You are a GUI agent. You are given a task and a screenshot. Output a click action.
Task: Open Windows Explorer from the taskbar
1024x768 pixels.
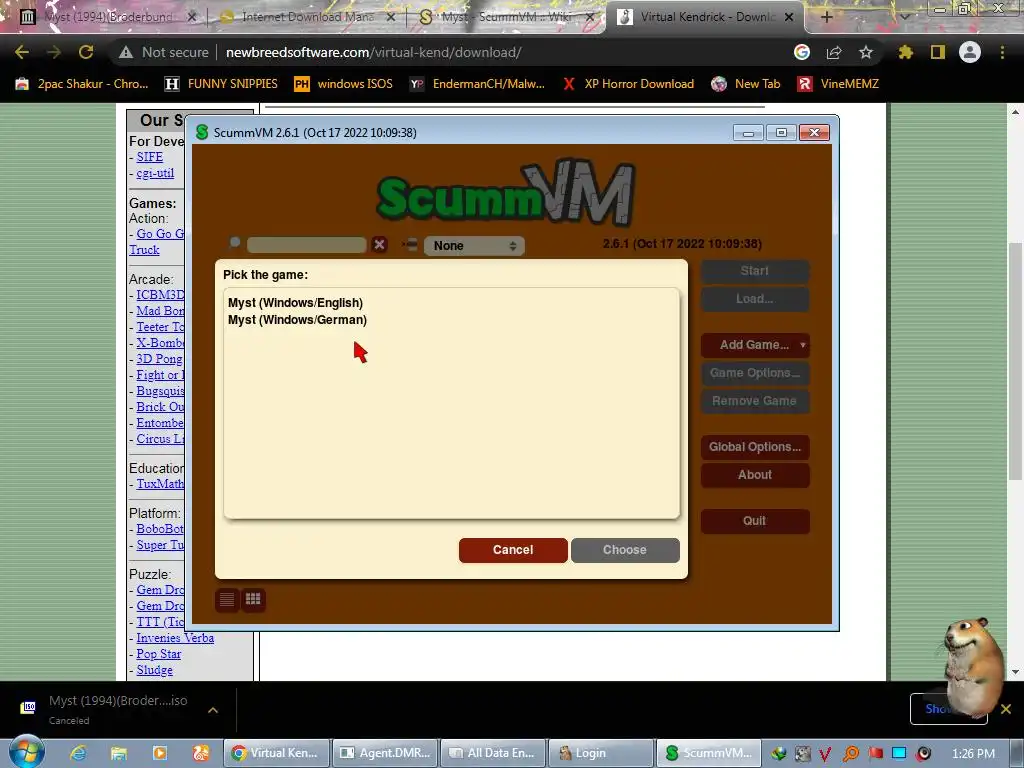[118, 753]
